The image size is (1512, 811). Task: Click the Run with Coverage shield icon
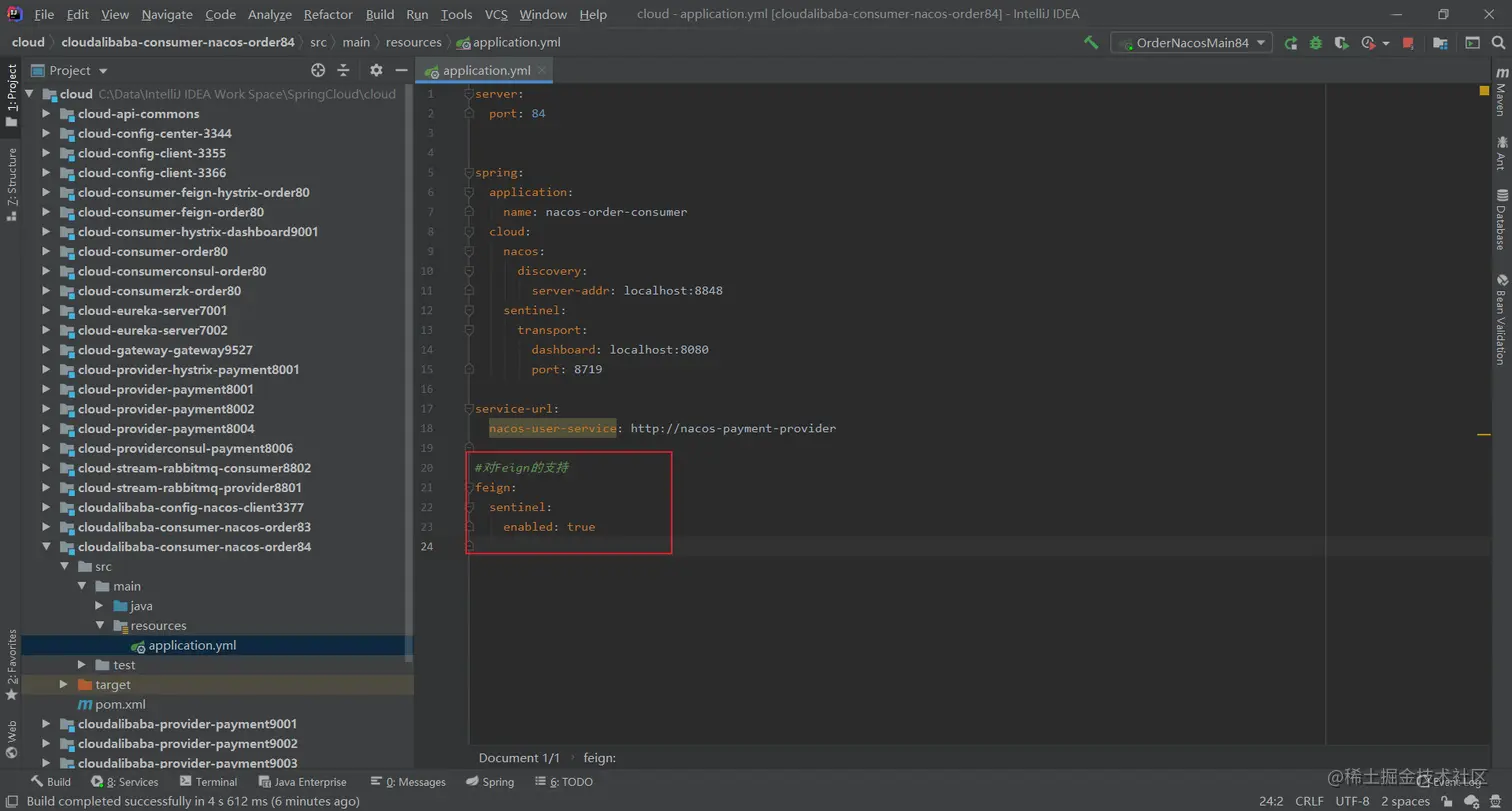click(1342, 43)
